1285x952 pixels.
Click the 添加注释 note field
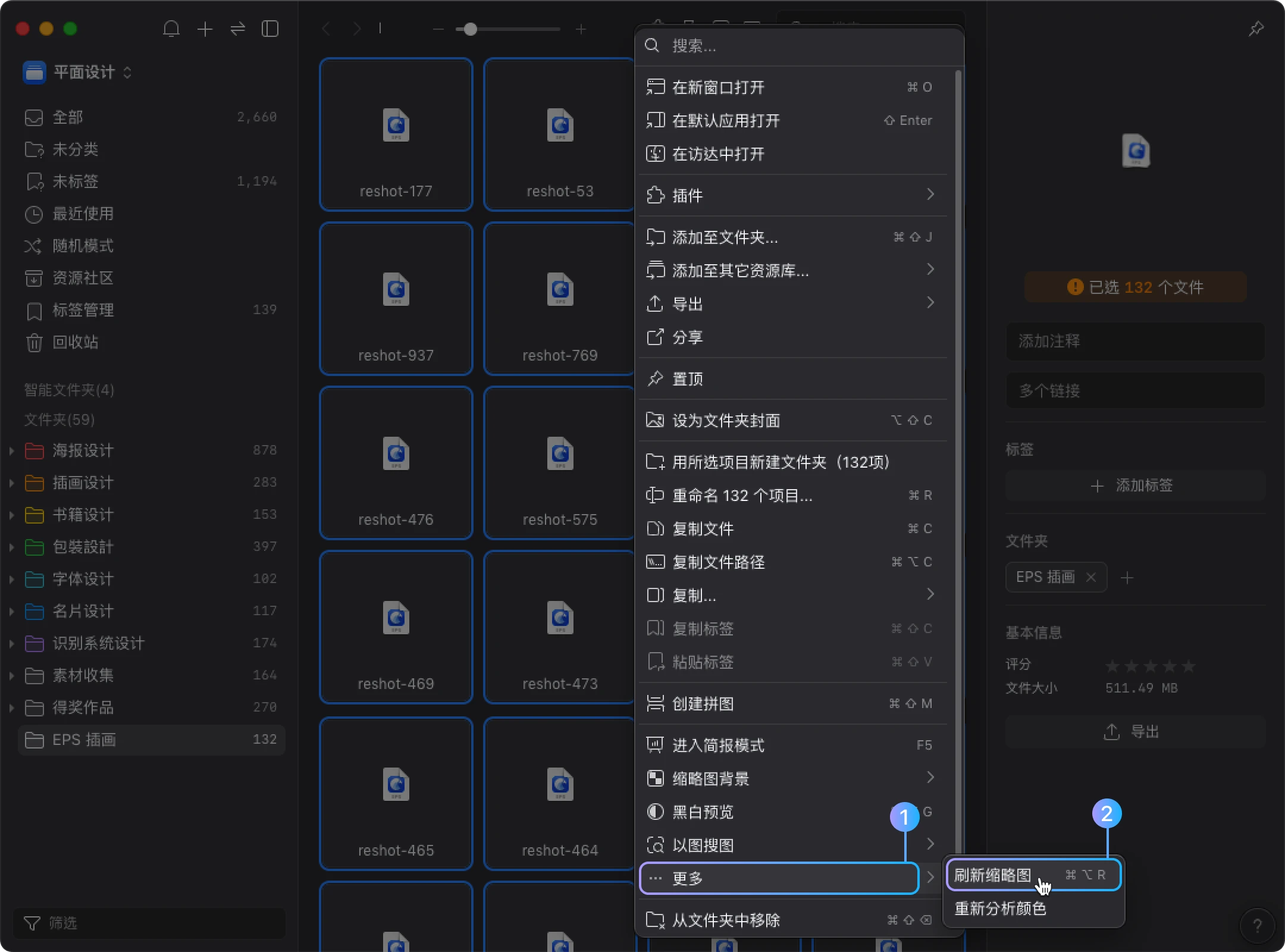coord(1135,342)
